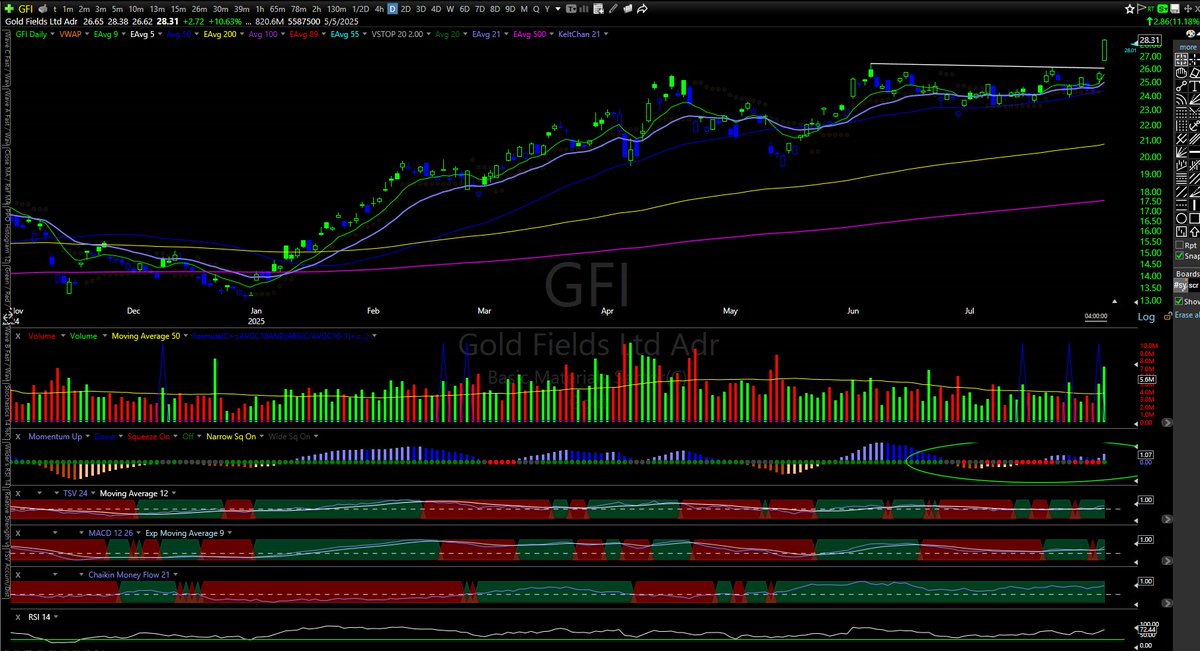
Task: Click the green plus add-symbol icon
Action: 9,8
